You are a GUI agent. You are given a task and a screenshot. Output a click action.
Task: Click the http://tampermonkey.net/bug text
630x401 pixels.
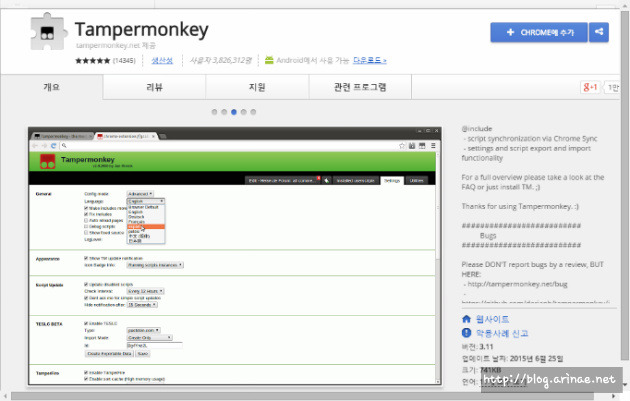(x=518, y=284)
